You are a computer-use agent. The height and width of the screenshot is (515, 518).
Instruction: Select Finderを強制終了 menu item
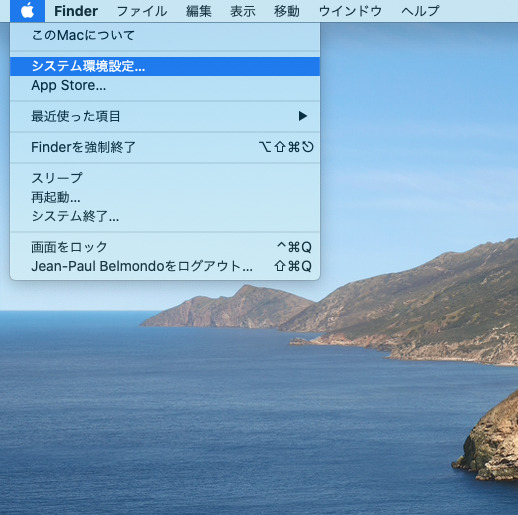tap(165, 147)
